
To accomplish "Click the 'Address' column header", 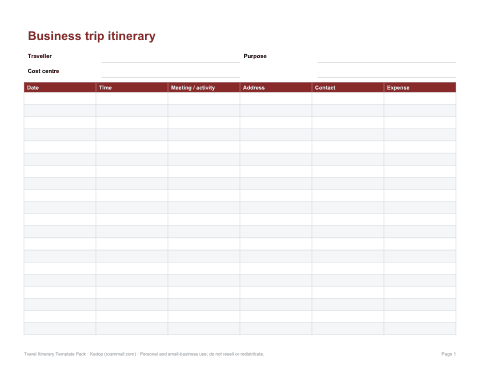I will (276, 87).
